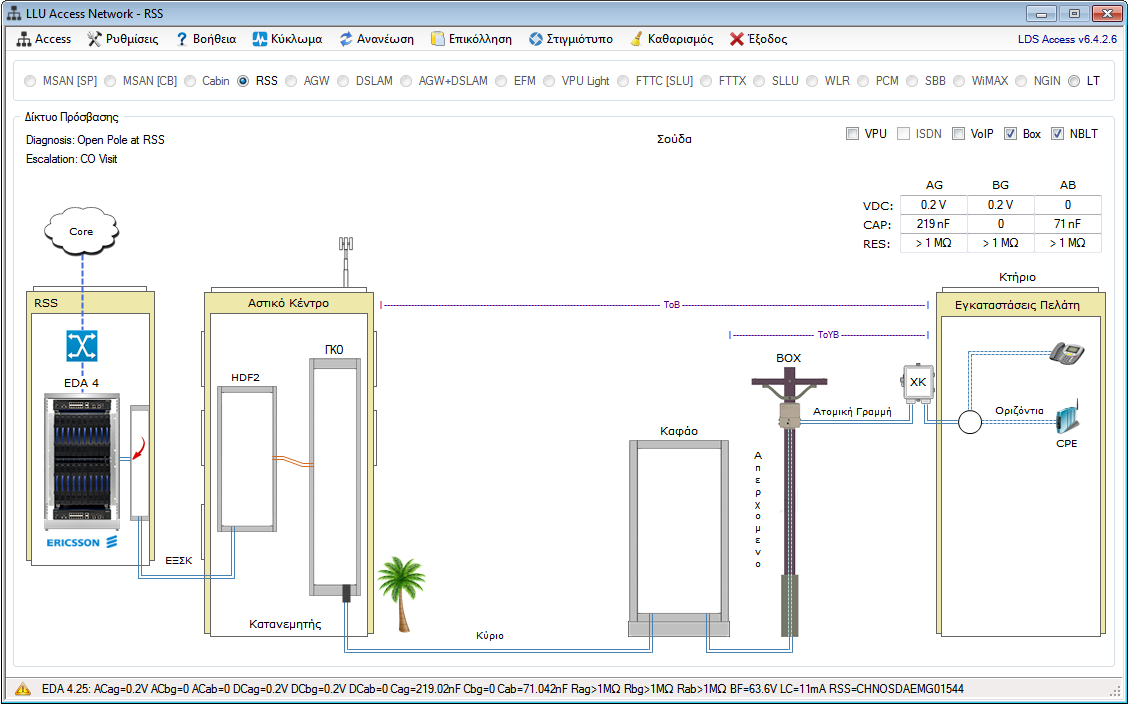Select the RSS switch icon above EDA 4
The height and width of the screenshot is (705, 1130).
click(81, 346)
